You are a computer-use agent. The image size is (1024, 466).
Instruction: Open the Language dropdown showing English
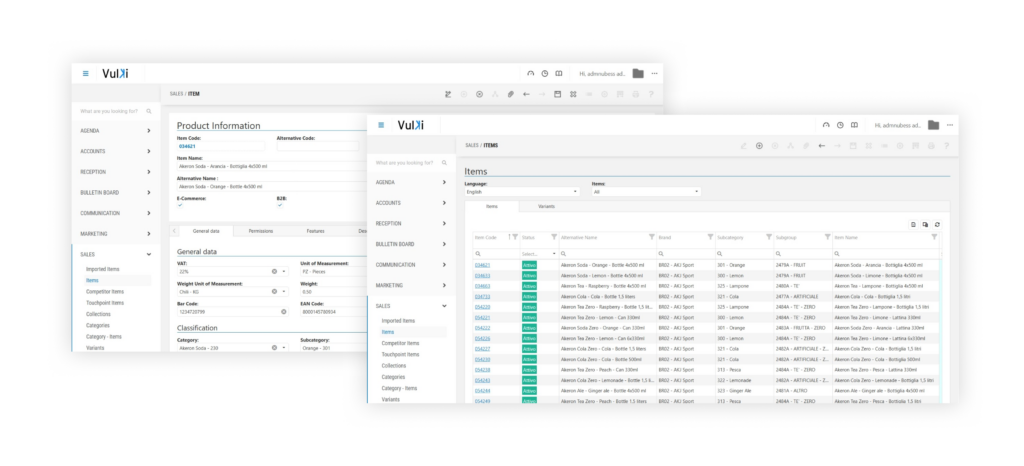(521, 191)
